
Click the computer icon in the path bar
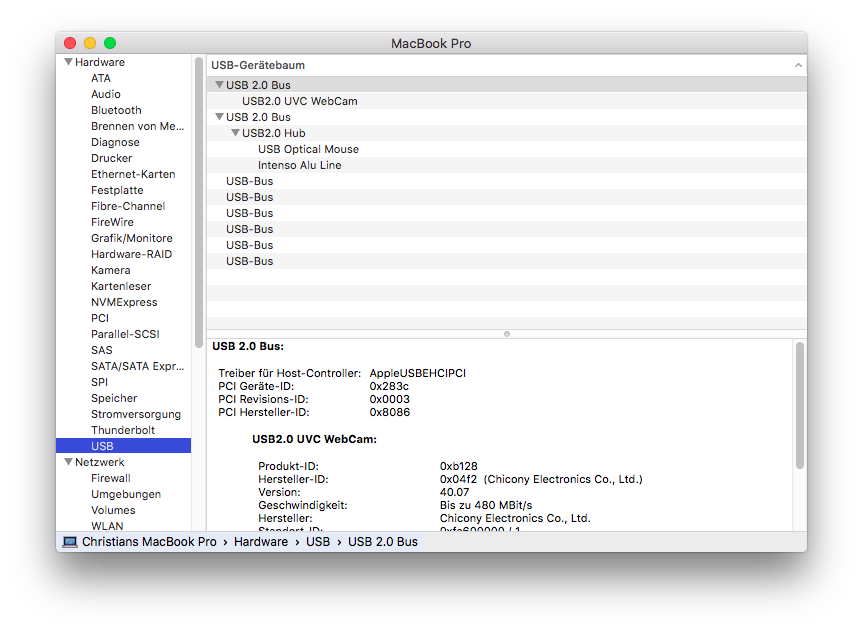click(70, 542)
